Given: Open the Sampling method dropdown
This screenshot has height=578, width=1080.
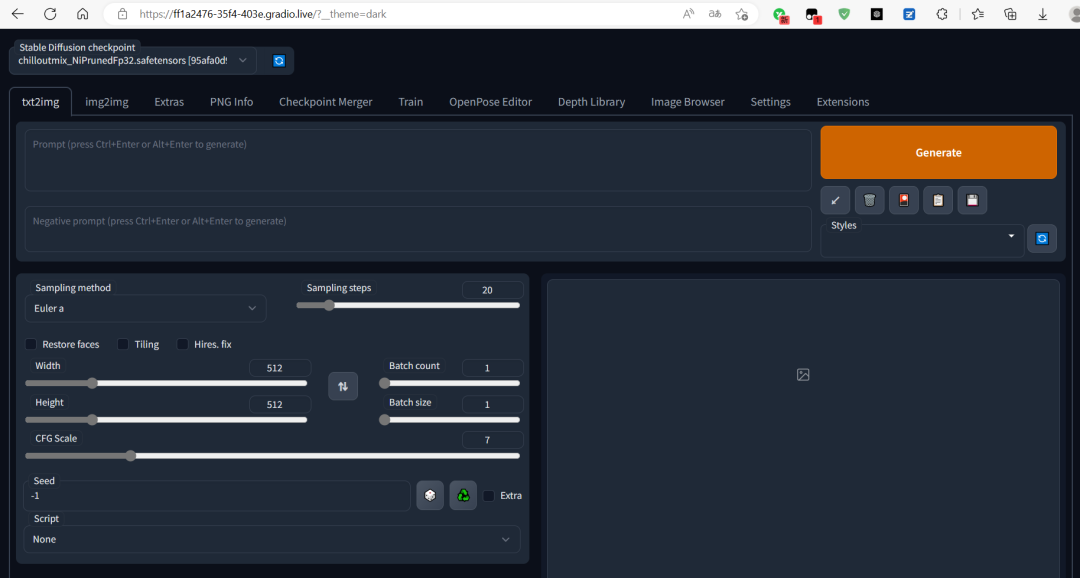Looking at the screenshot, I should pos(145,308).
